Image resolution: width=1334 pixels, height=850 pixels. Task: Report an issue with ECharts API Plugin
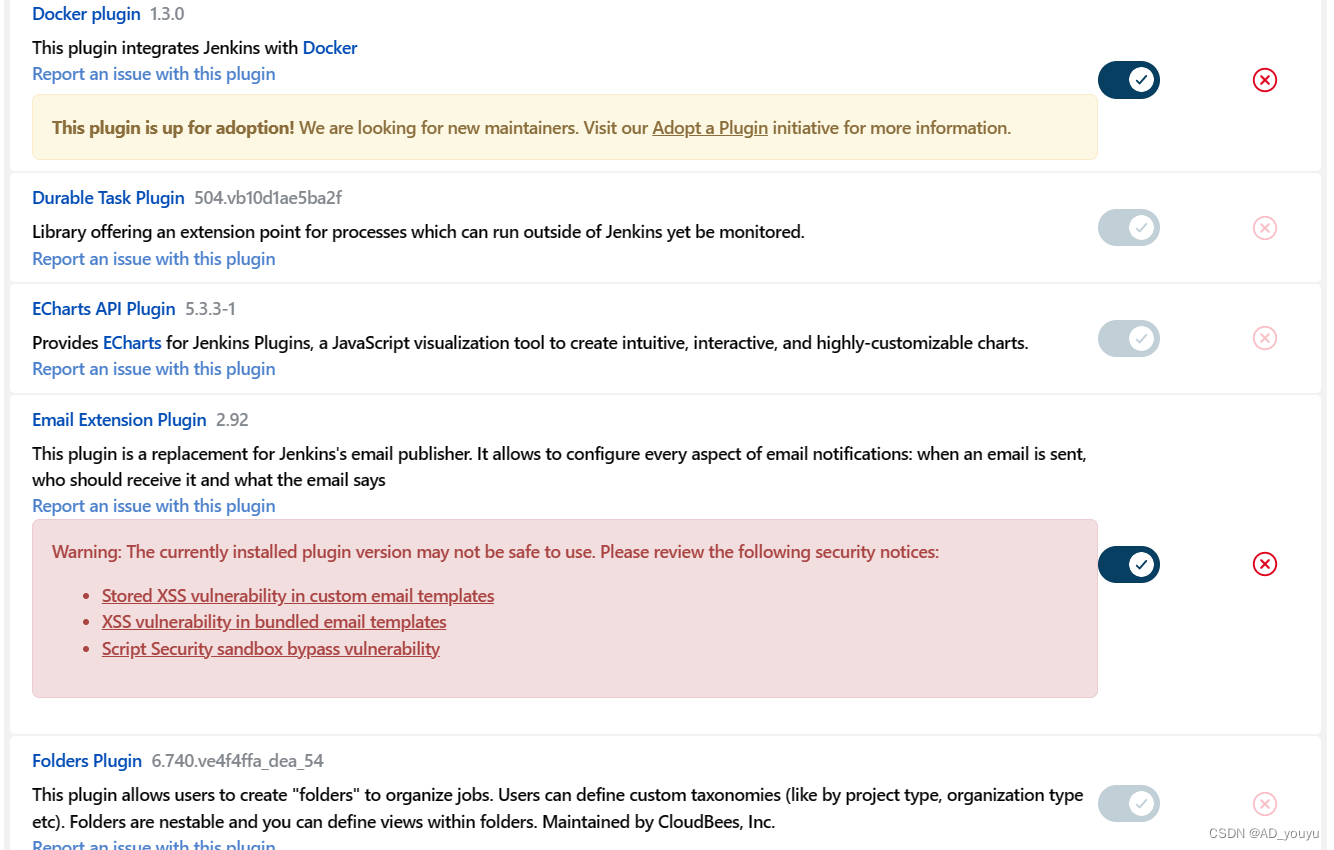pyautogui.click(x=154, y=369)
